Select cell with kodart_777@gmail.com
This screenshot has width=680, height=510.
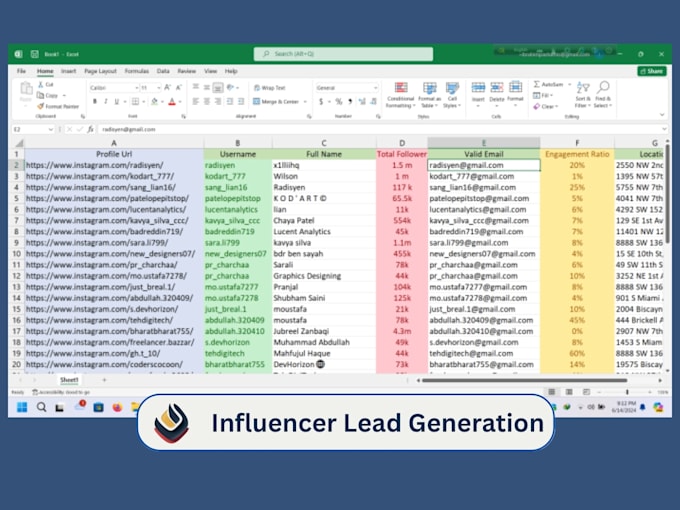484,177
